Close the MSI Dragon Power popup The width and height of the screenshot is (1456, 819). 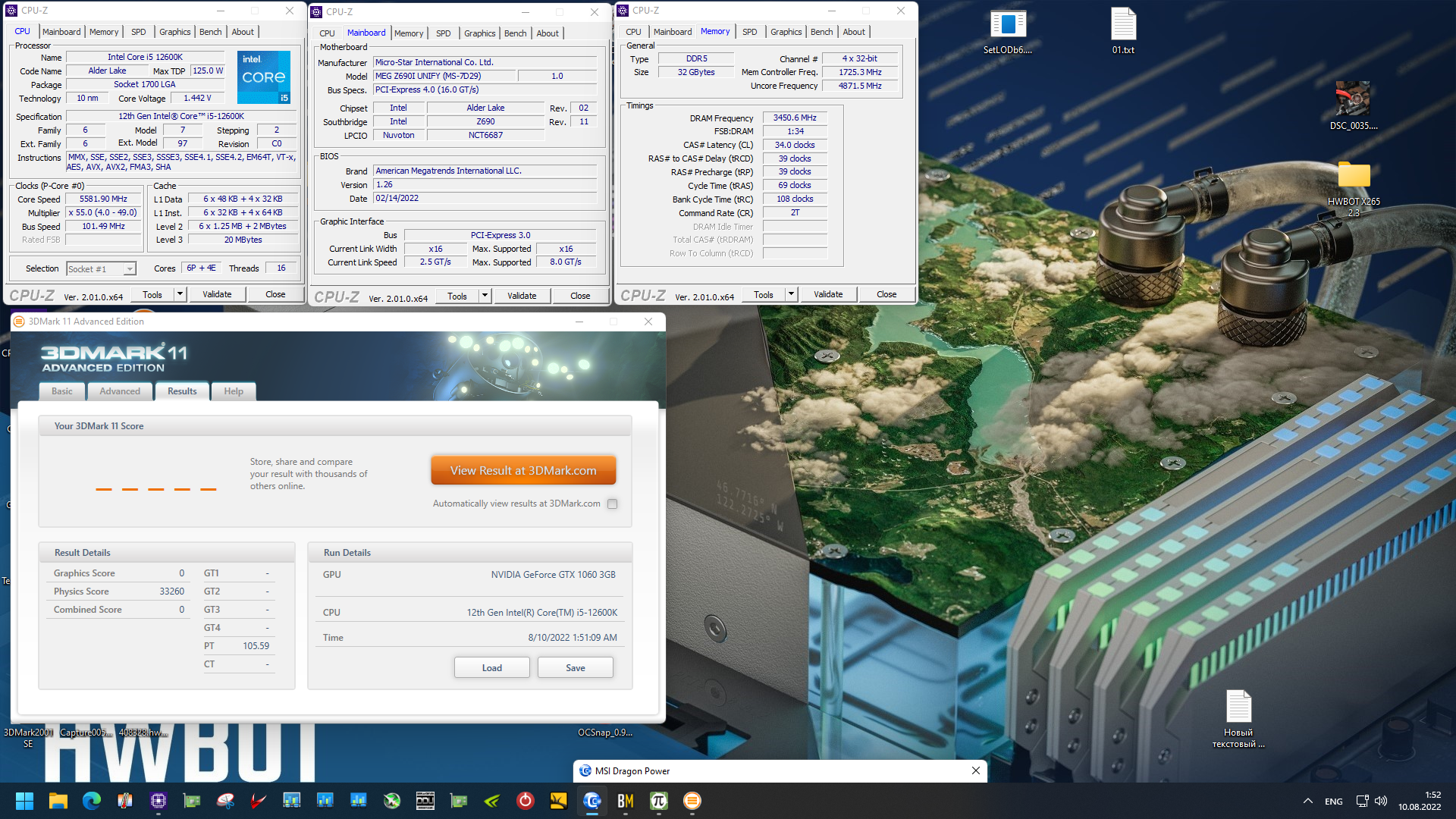coord(975,770)
